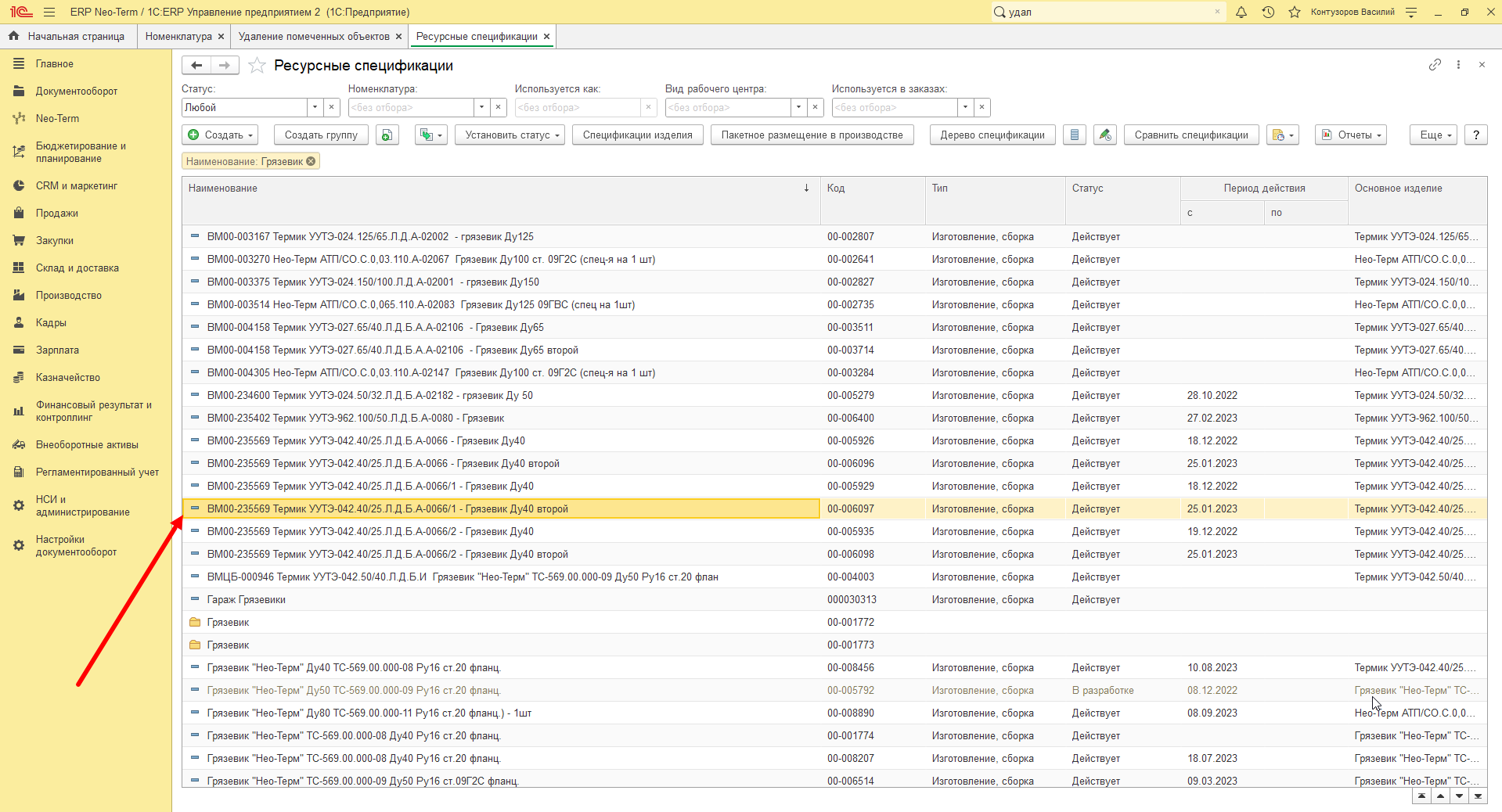
Task: Copy link to this form icon
Action: tap(1435, 65)
